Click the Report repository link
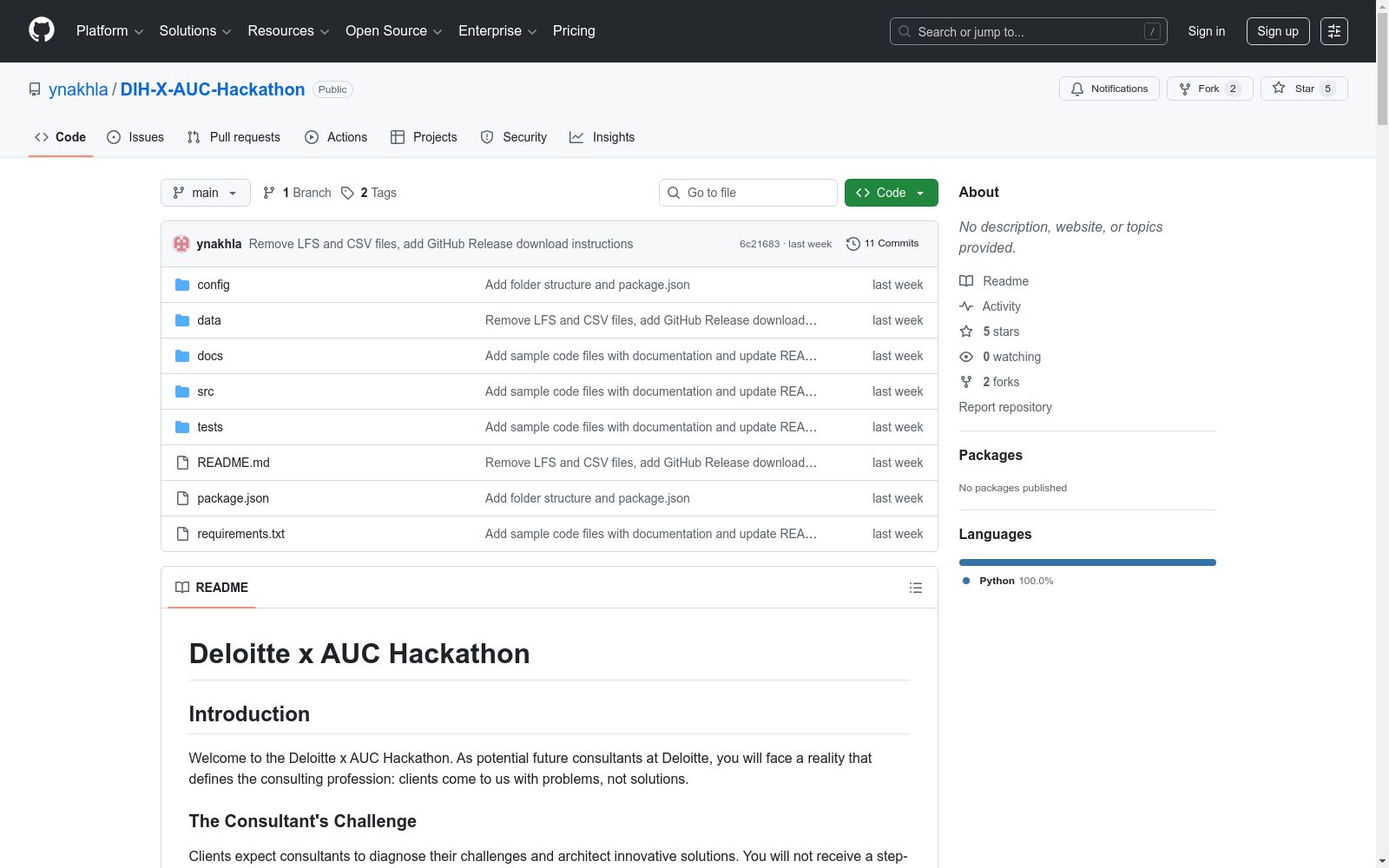1389x868 pixels. pos(1005,407)
